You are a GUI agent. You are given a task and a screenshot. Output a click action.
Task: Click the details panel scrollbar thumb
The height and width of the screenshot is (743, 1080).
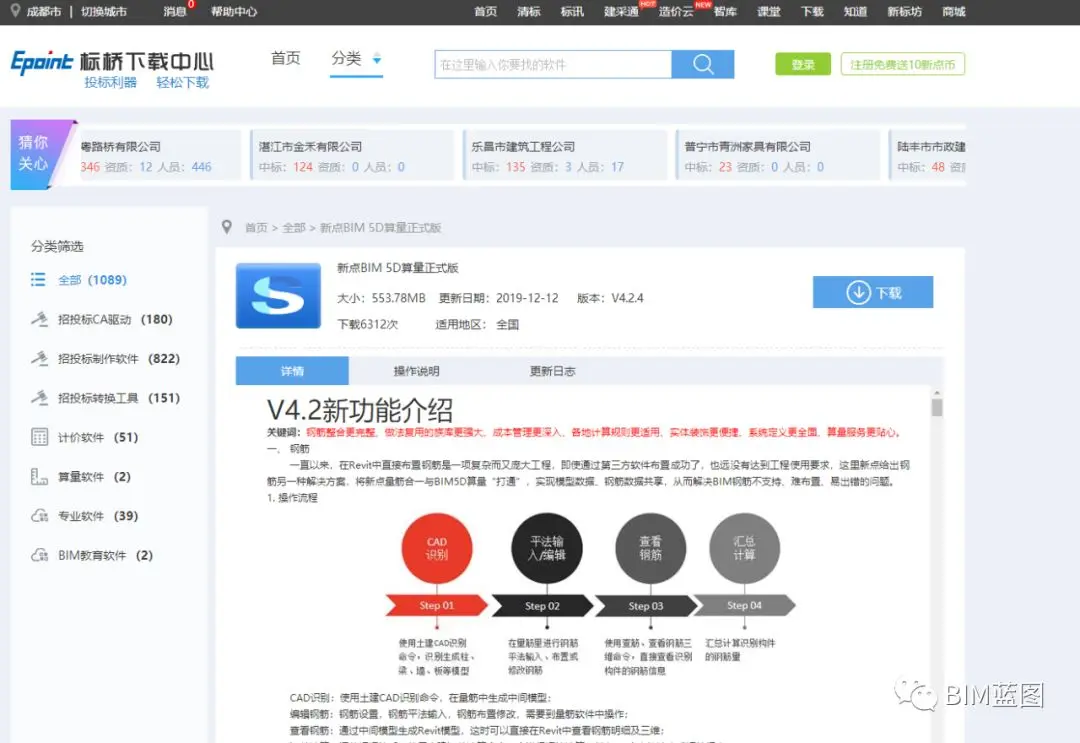pyautogui.click(x=937, y=407)
